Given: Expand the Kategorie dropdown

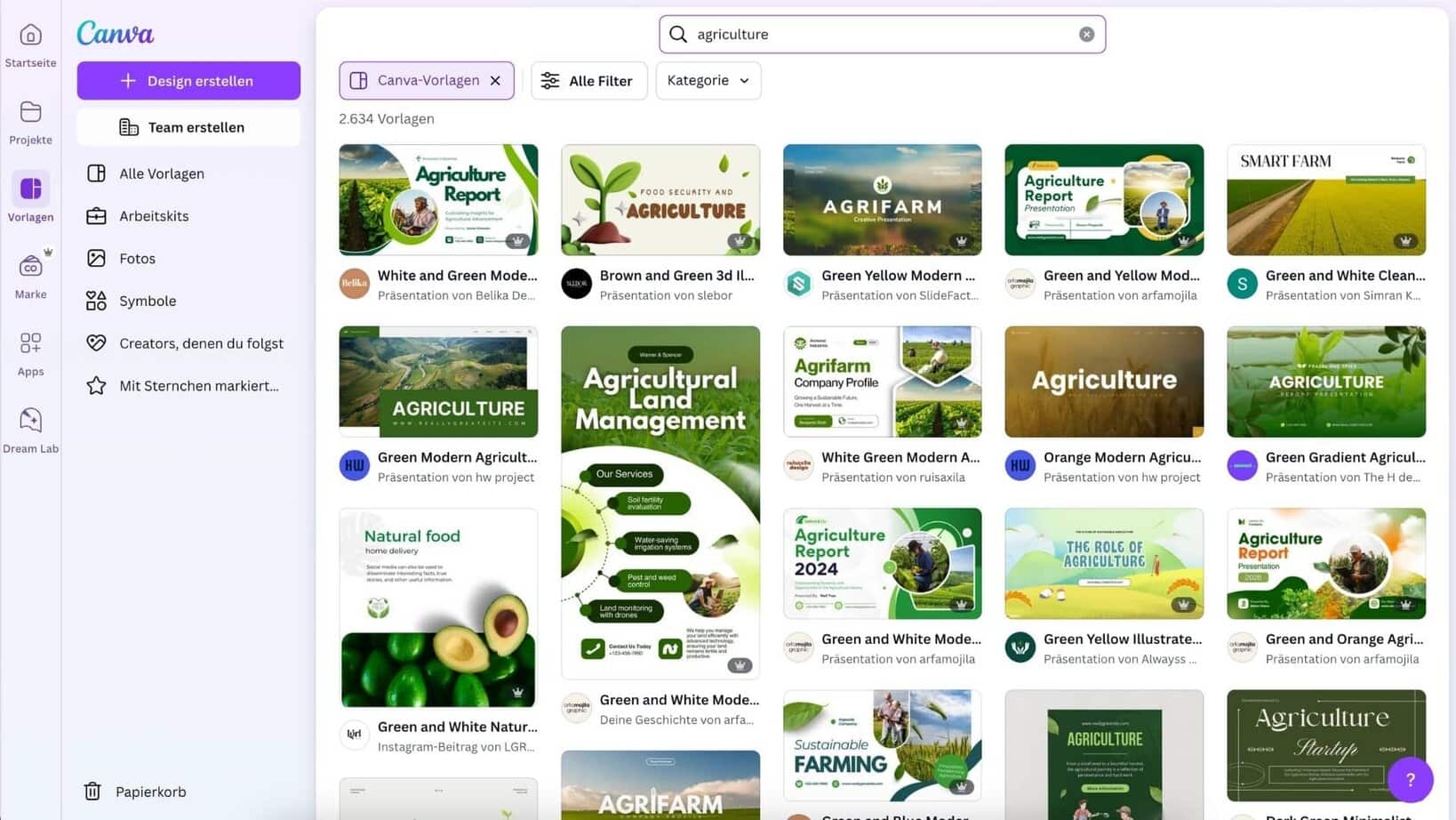Looking at the screenshot, I should [708, 81].
